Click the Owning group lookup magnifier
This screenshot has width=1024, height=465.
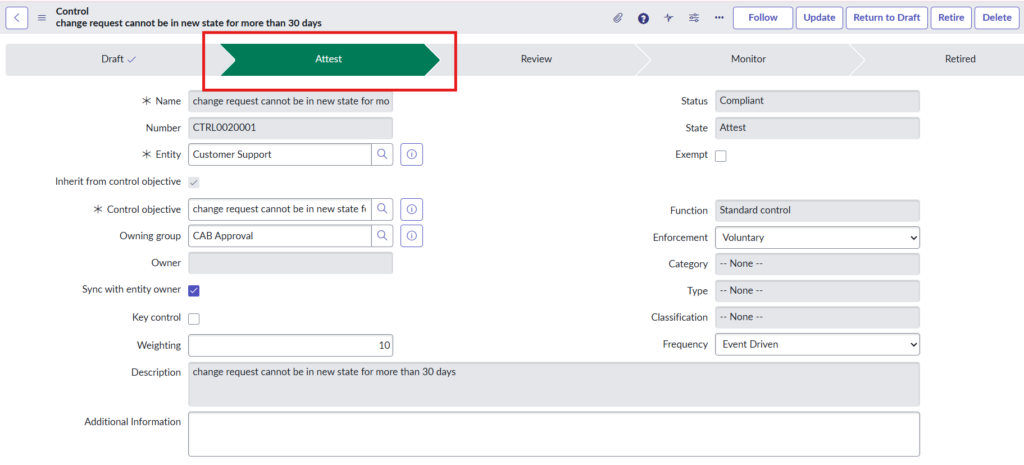point(382,236)
